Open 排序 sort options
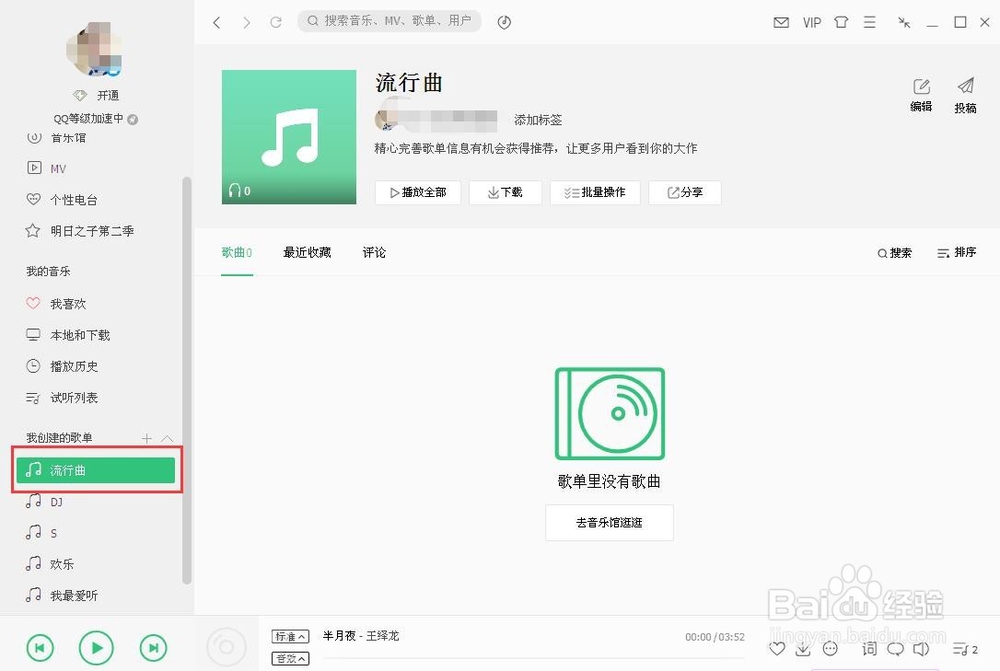This screenshot has height=671, width=1000. pyautogui.click(x=956, y=253)
